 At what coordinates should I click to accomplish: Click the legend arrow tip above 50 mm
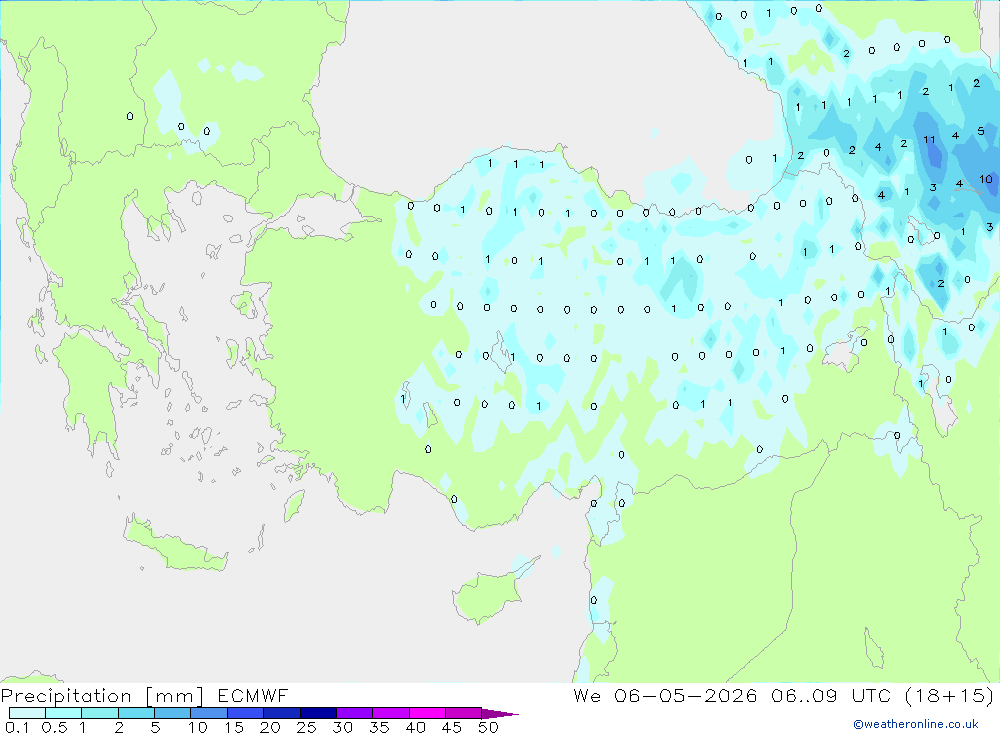click(x=500, y=714)
